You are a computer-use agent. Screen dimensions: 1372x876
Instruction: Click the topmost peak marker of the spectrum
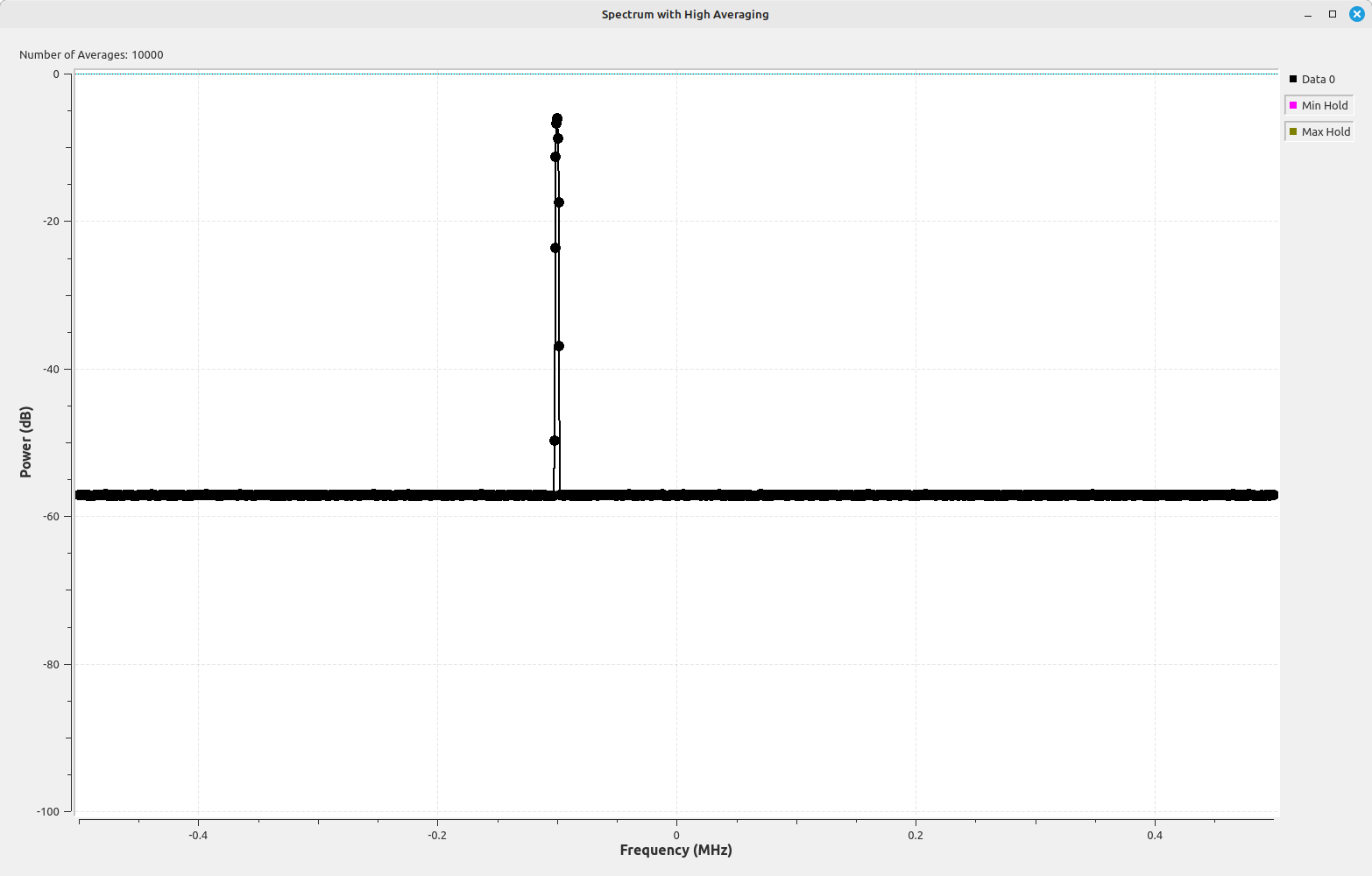[557, 118]
